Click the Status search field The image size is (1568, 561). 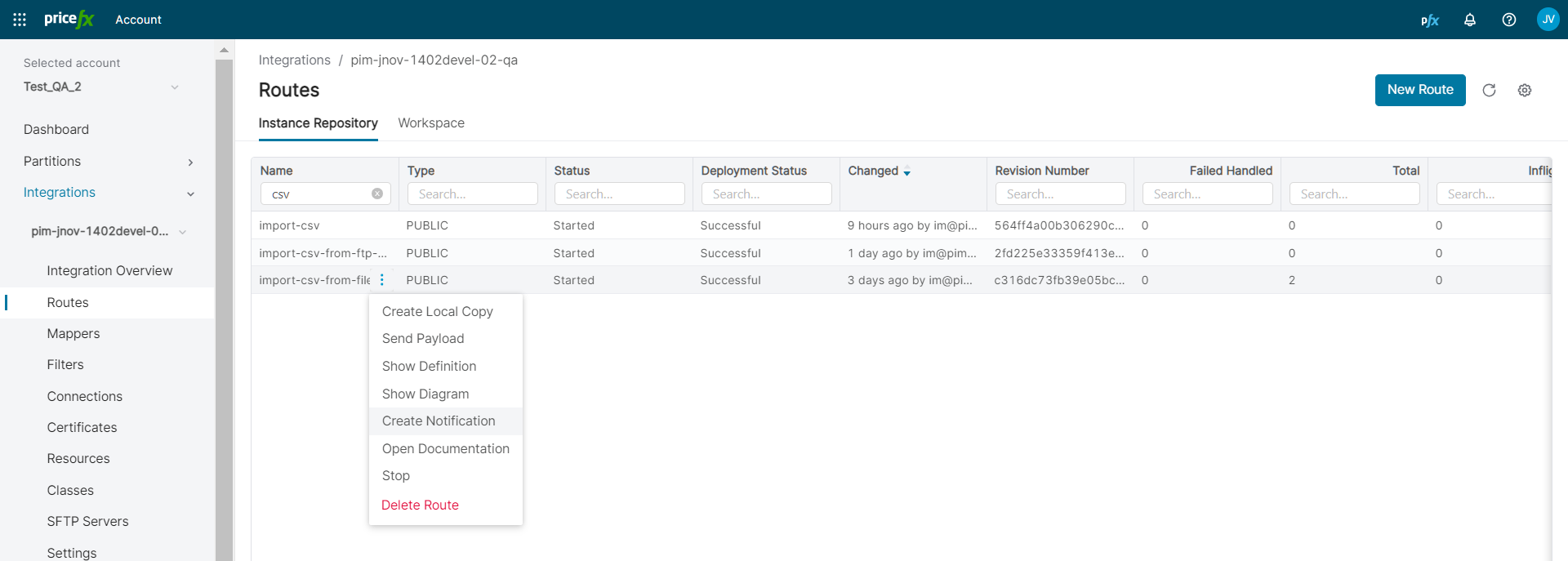pos(619,194)
